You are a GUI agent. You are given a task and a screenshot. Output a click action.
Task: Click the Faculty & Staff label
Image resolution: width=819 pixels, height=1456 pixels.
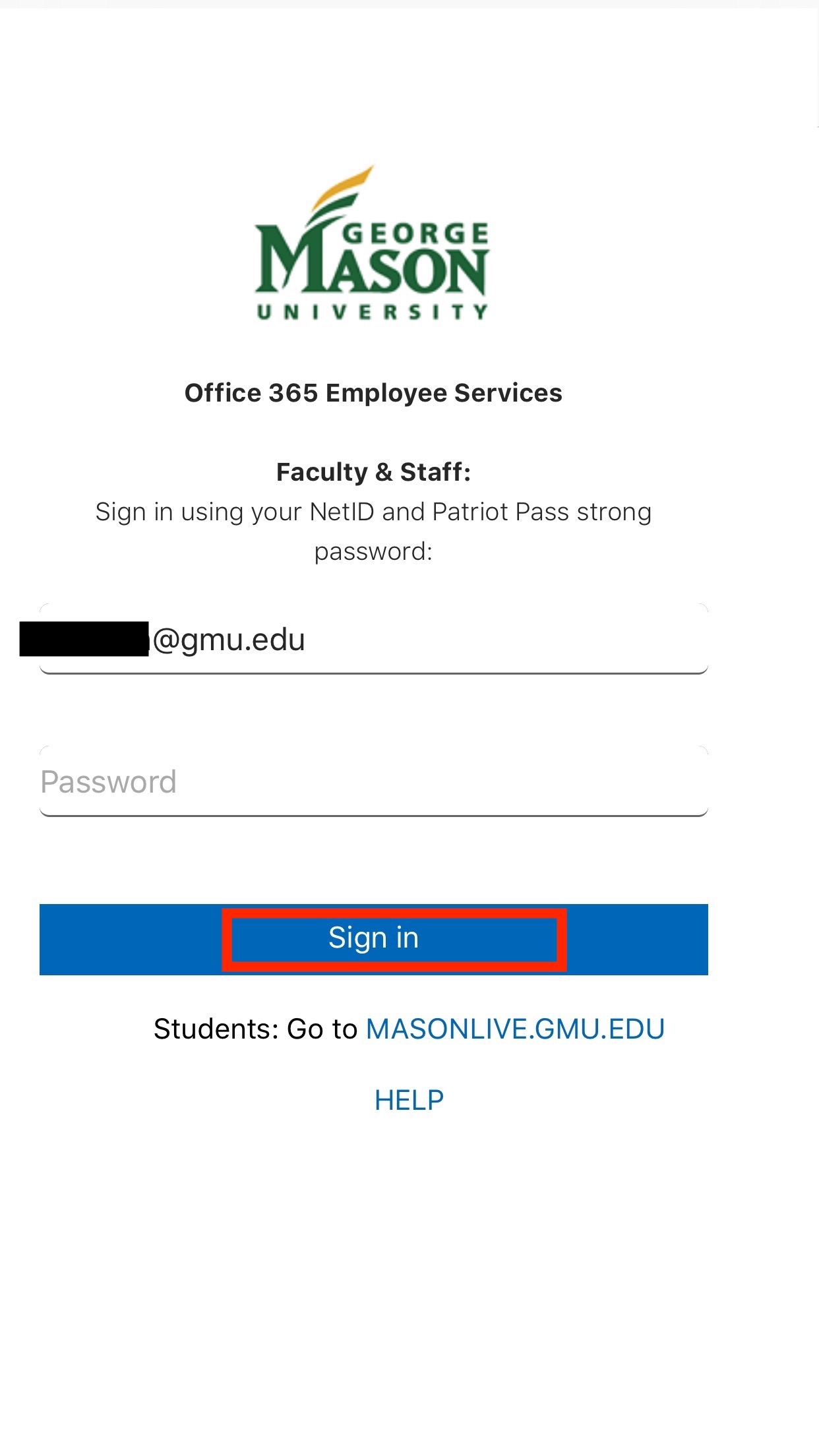[x=373, y=472]
